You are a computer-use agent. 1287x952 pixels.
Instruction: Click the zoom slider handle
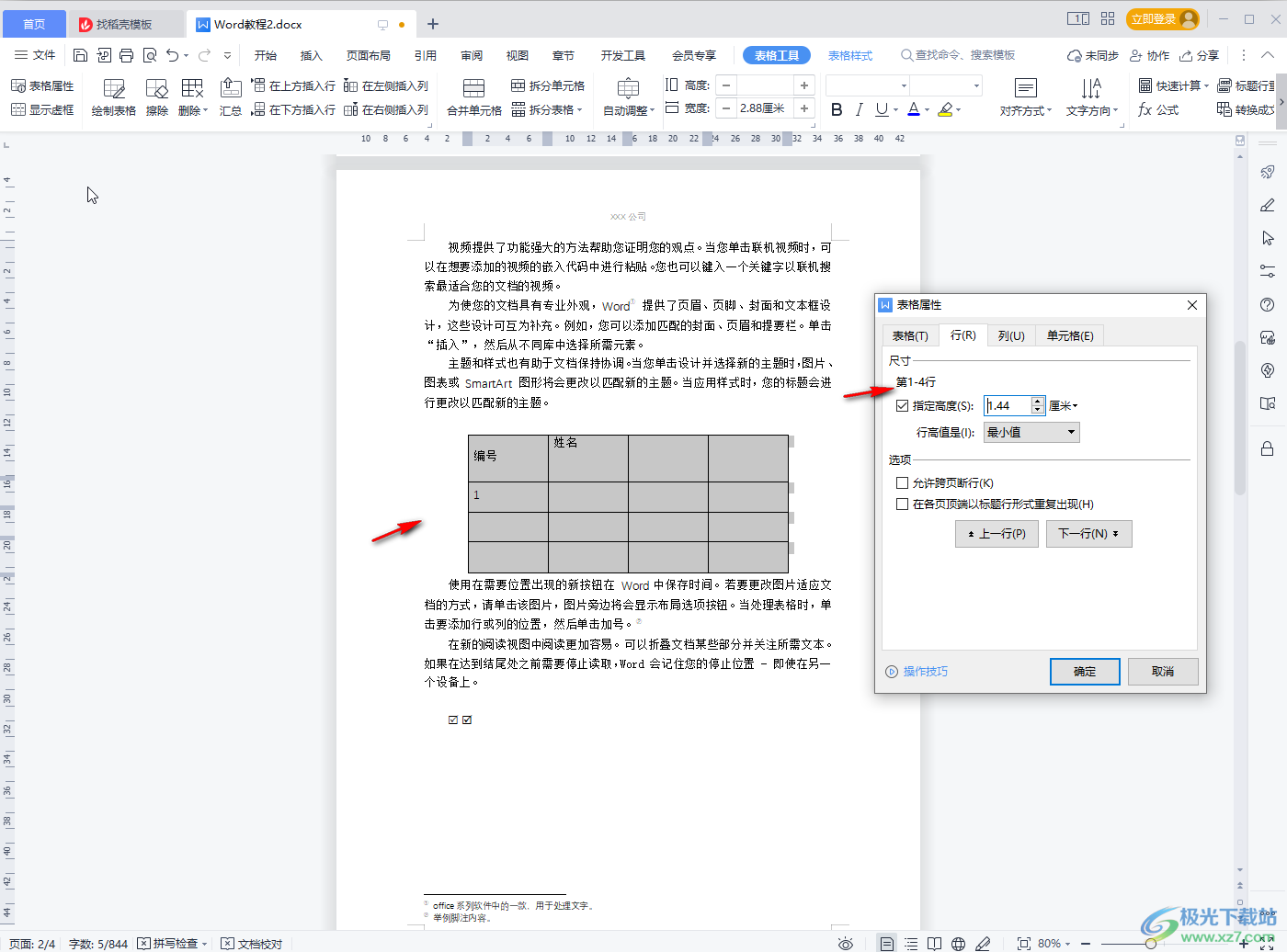[1151, 944]
